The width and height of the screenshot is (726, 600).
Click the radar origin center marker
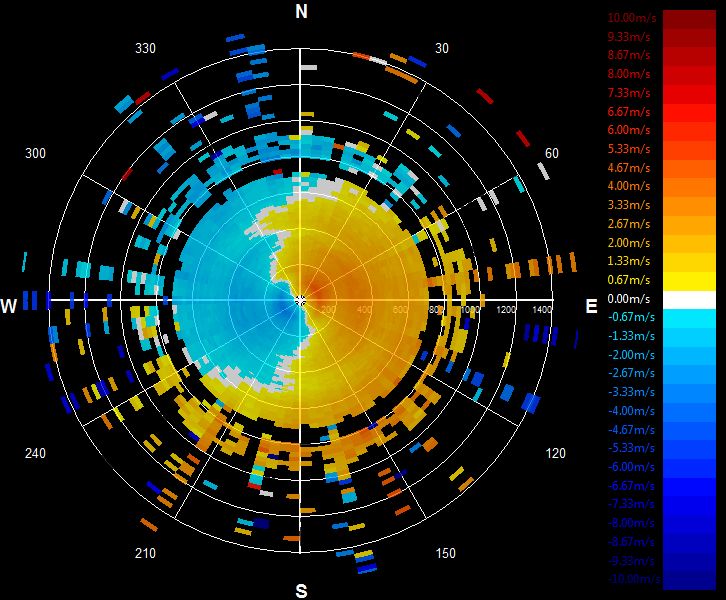click(x=300, y=300)
